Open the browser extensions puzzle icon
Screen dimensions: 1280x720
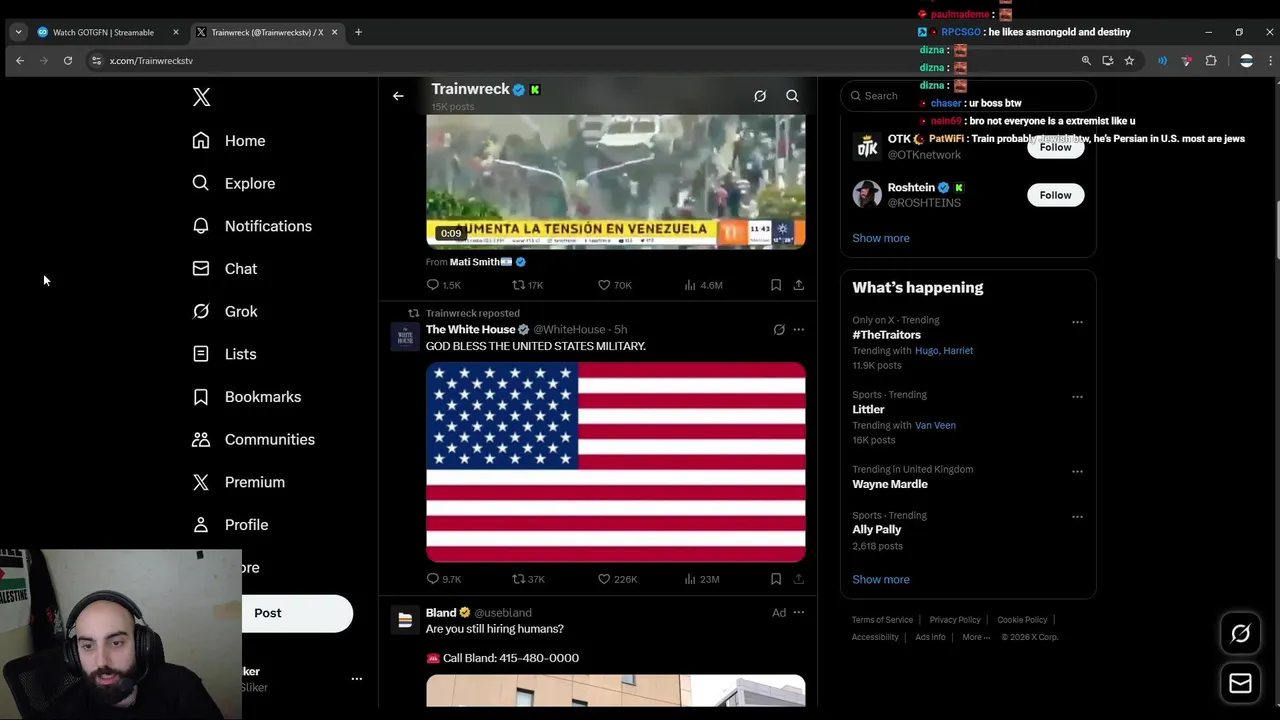coord(1211,61)
